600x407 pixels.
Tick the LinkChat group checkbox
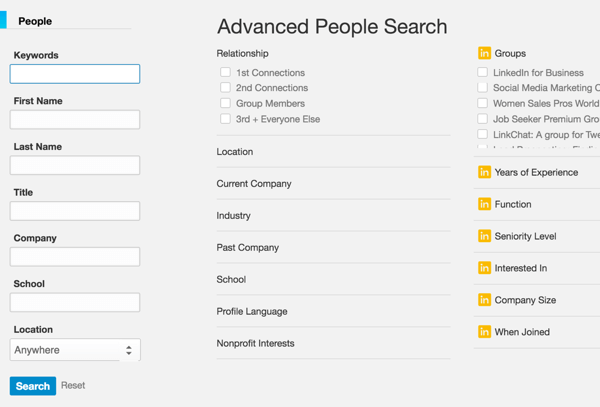pos(483,134)
